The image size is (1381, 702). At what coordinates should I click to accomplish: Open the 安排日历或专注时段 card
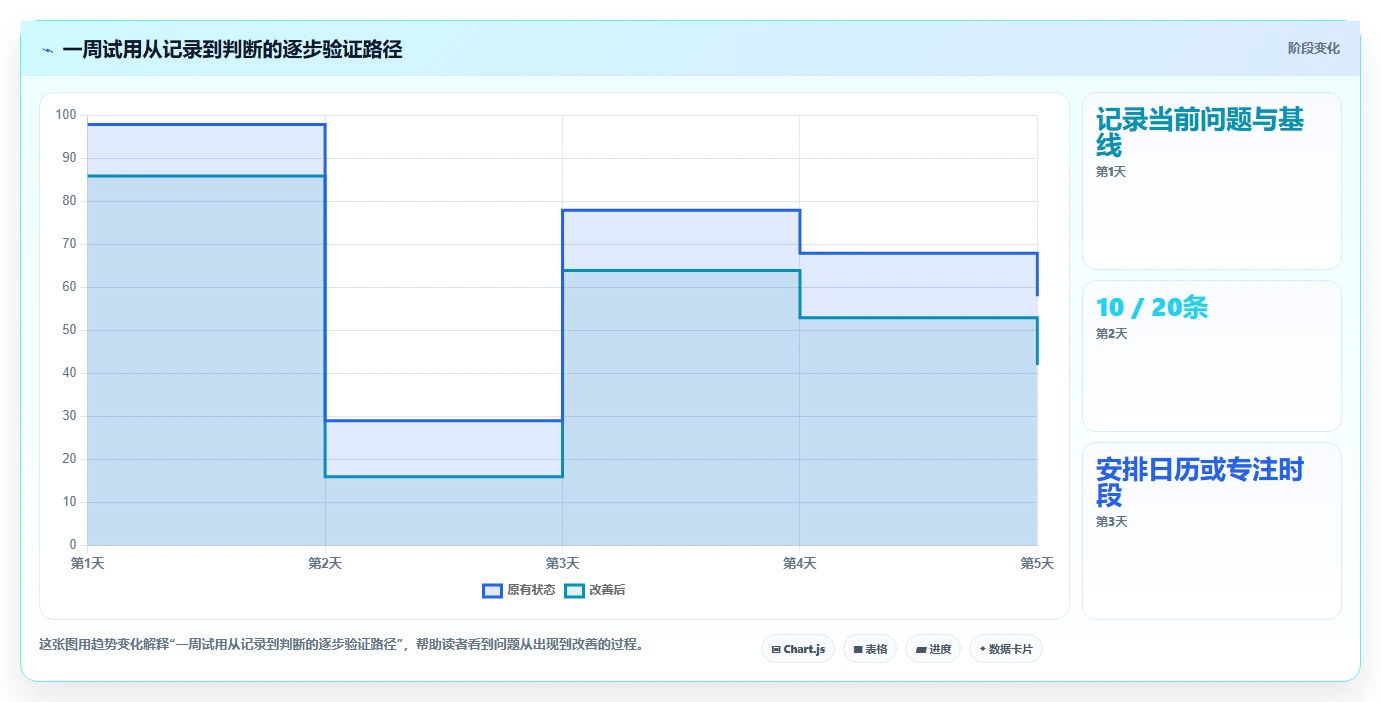click(x=1212, y=531)
